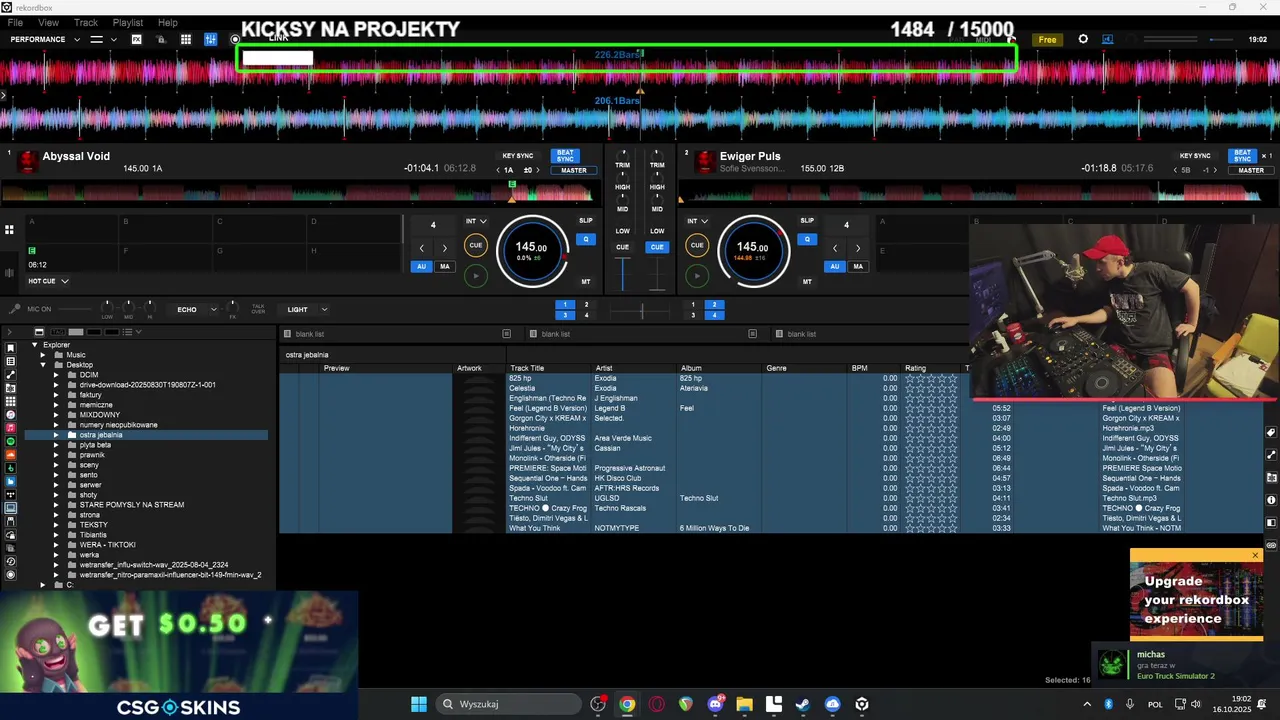Viewport: 1280px width, 720px height.
Task: Open the Apple Music source in the sidebar
Action: pos(11,428)
